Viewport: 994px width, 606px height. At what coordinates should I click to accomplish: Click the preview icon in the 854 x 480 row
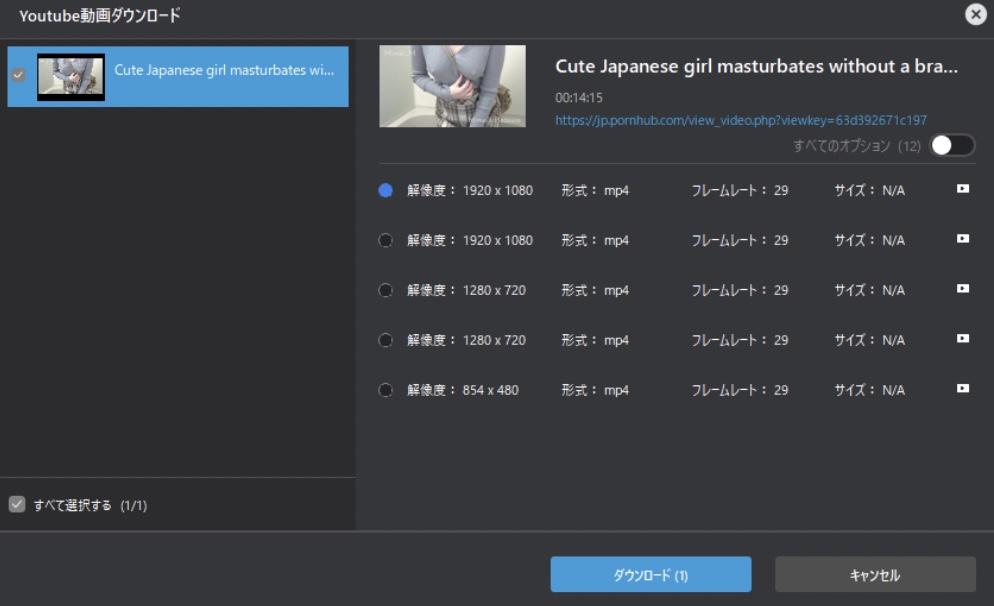[962, 388]
